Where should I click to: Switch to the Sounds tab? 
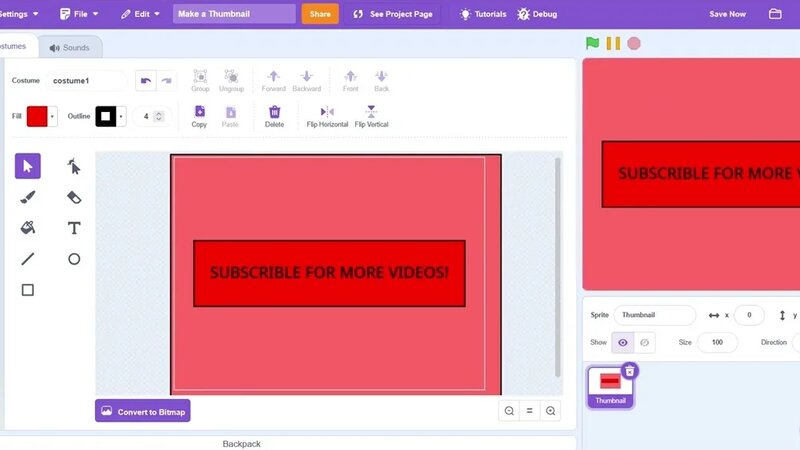point(69,47)
